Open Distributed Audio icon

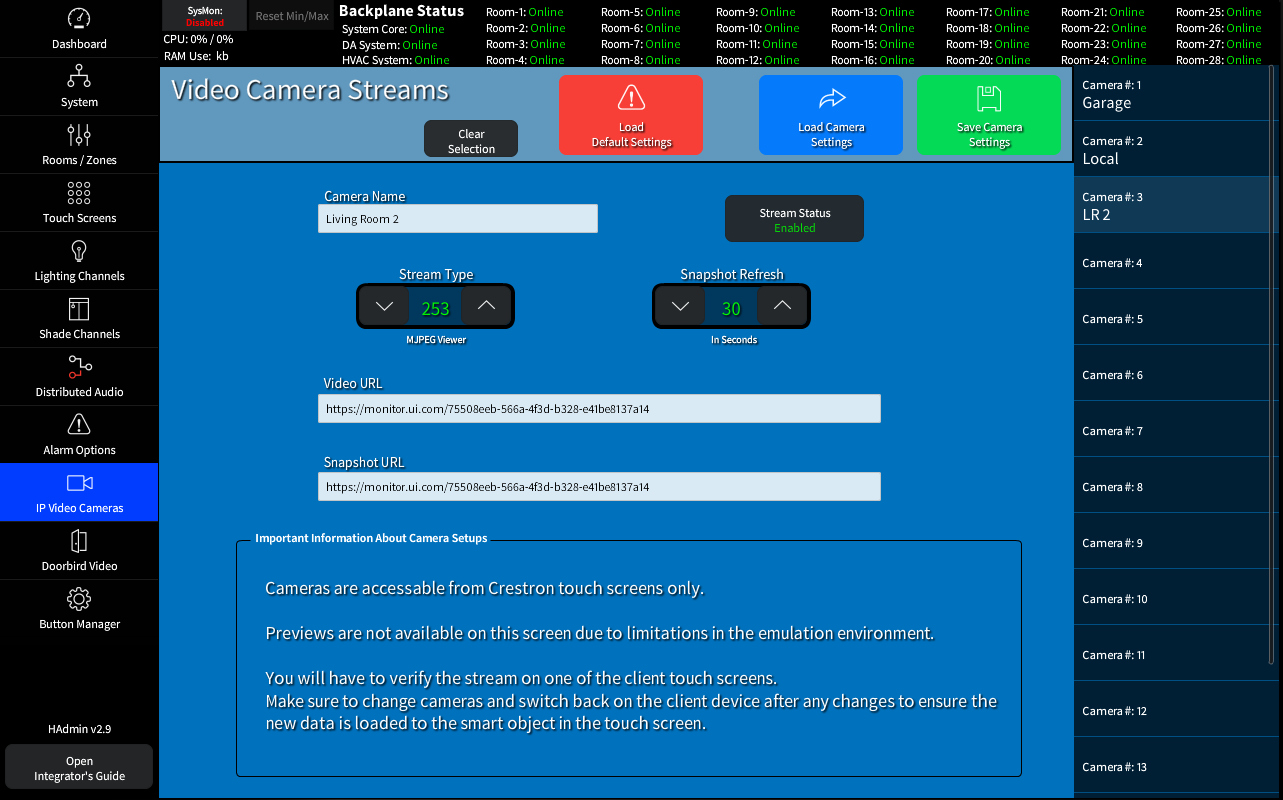point(79,366)
